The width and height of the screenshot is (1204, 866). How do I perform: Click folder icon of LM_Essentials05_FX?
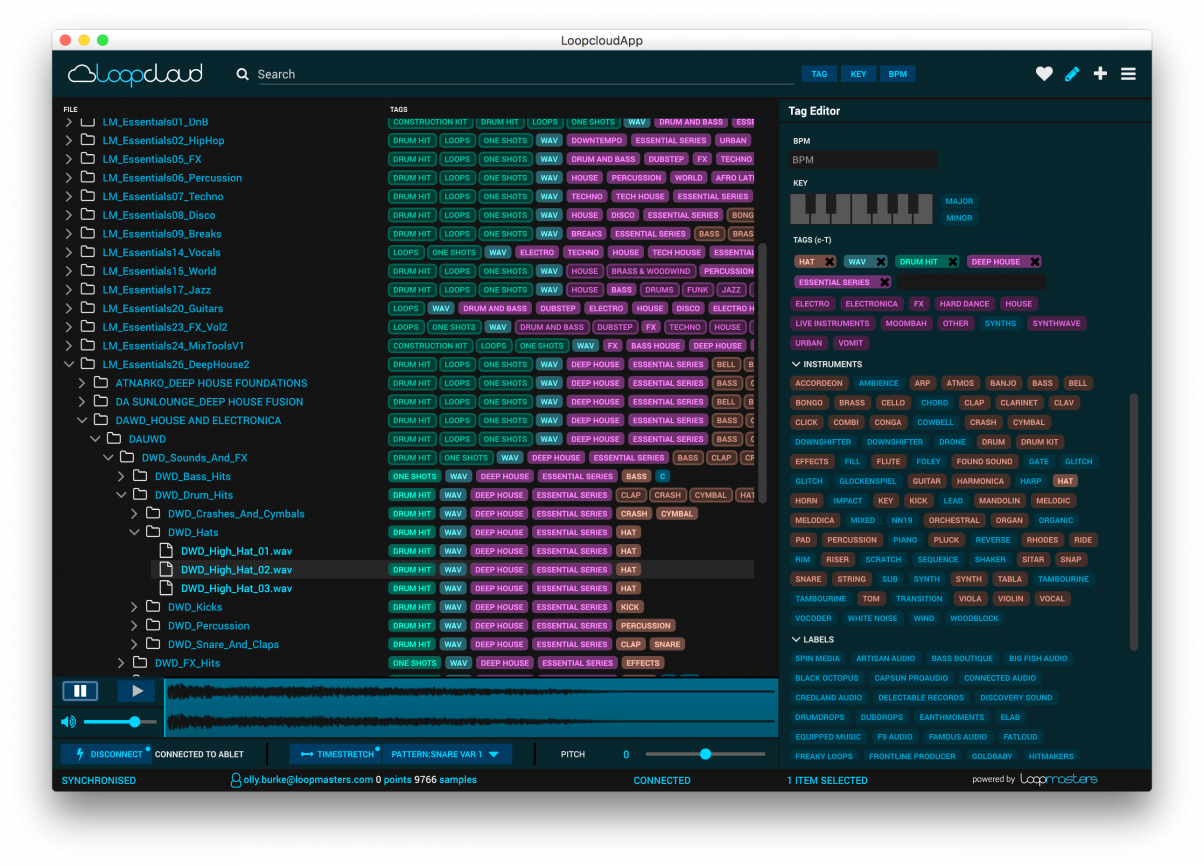click(87, 159)
